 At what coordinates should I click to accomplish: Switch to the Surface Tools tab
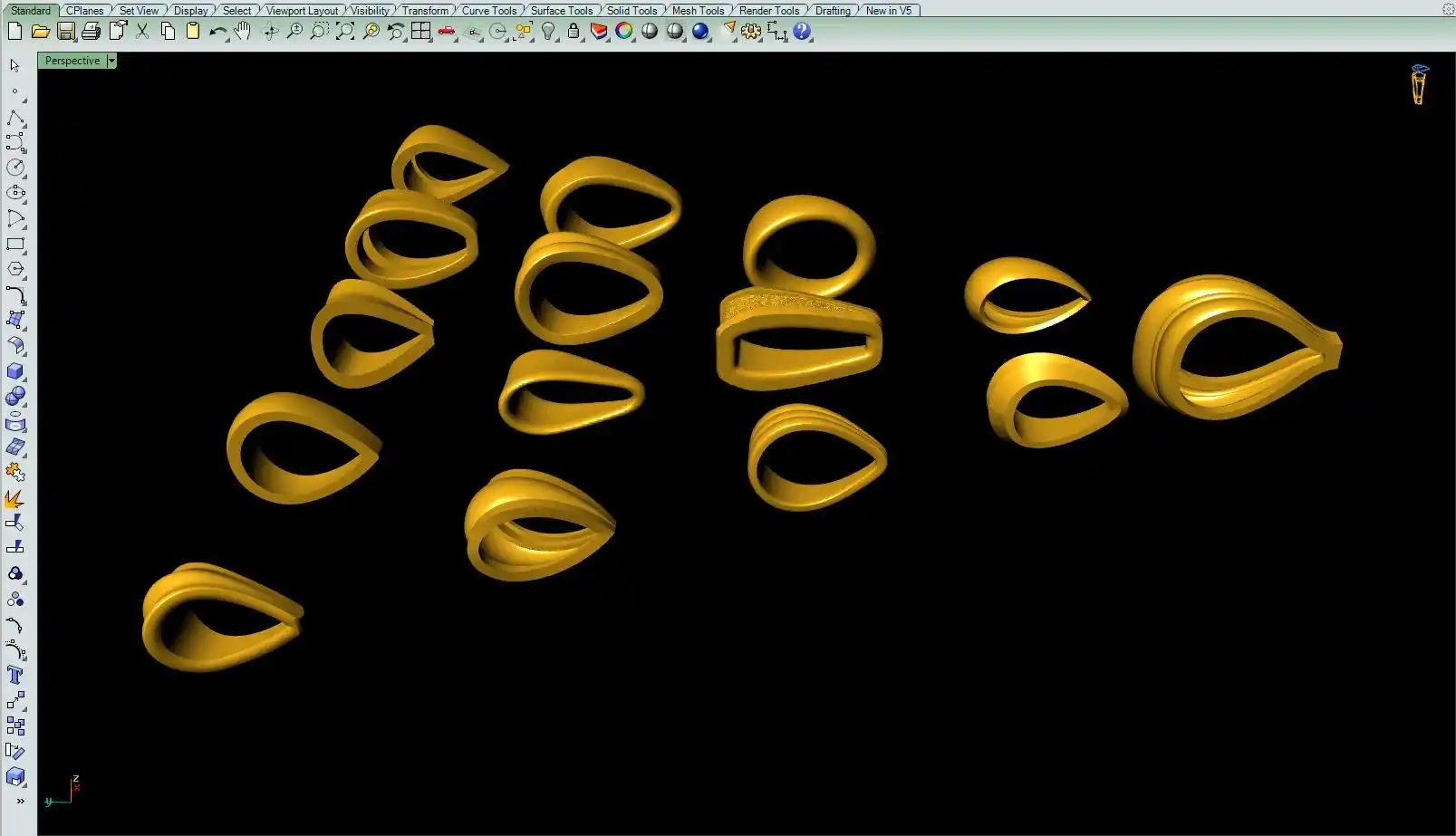point(561,11)
